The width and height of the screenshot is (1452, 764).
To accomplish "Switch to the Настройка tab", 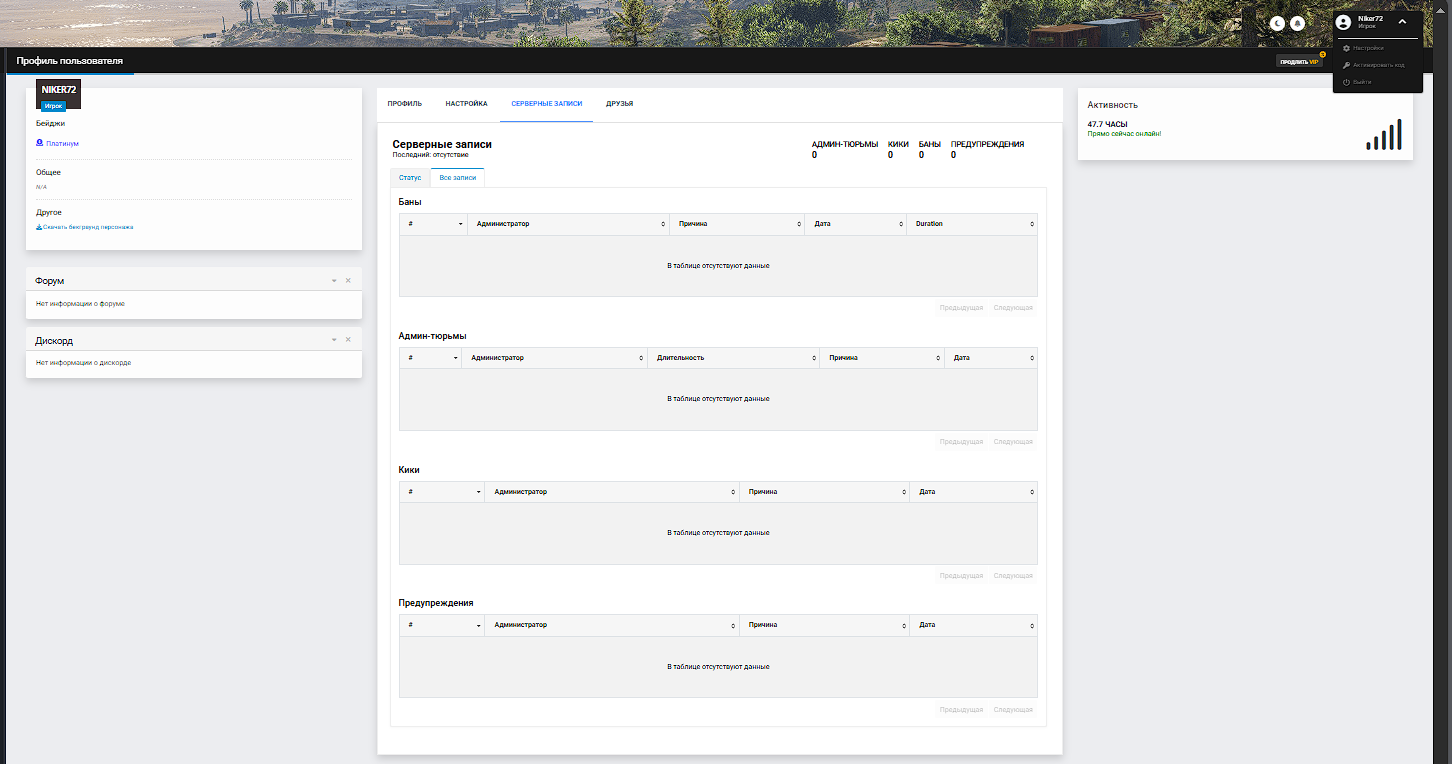I will (x=467, y=104).
